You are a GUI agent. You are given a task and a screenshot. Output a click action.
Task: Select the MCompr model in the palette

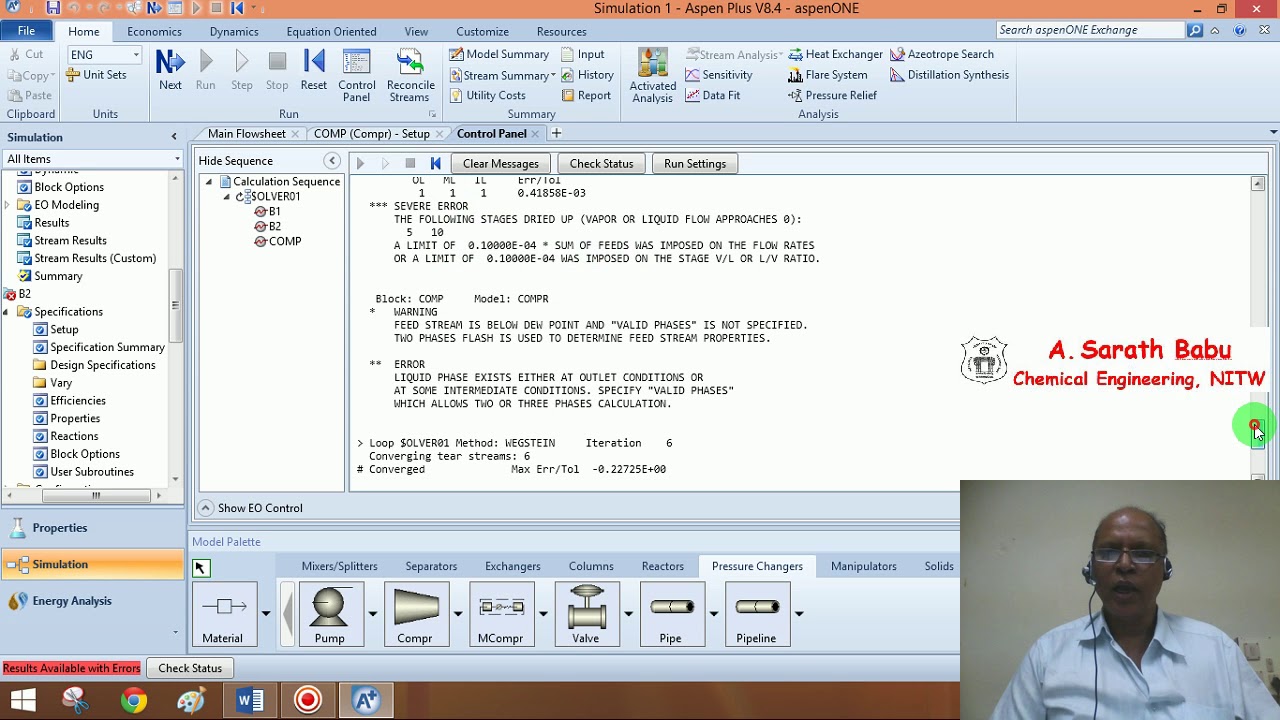point(500,614)
